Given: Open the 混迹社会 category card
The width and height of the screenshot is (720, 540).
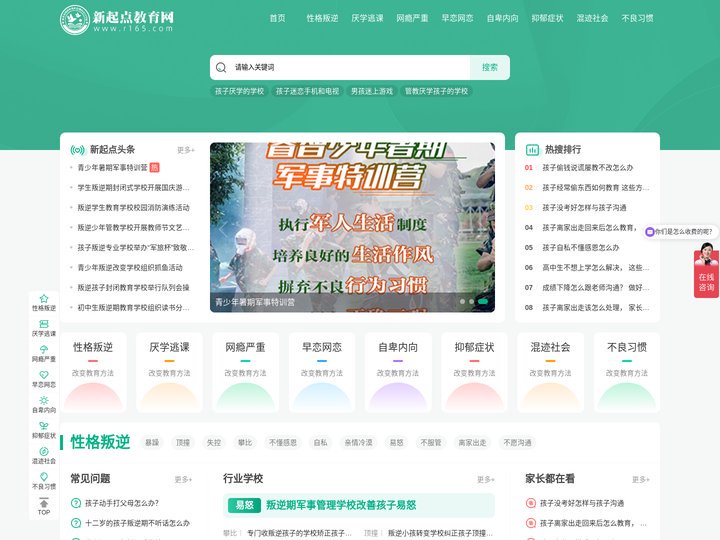Looking at the screenshot, I should [x=551, y=372].
